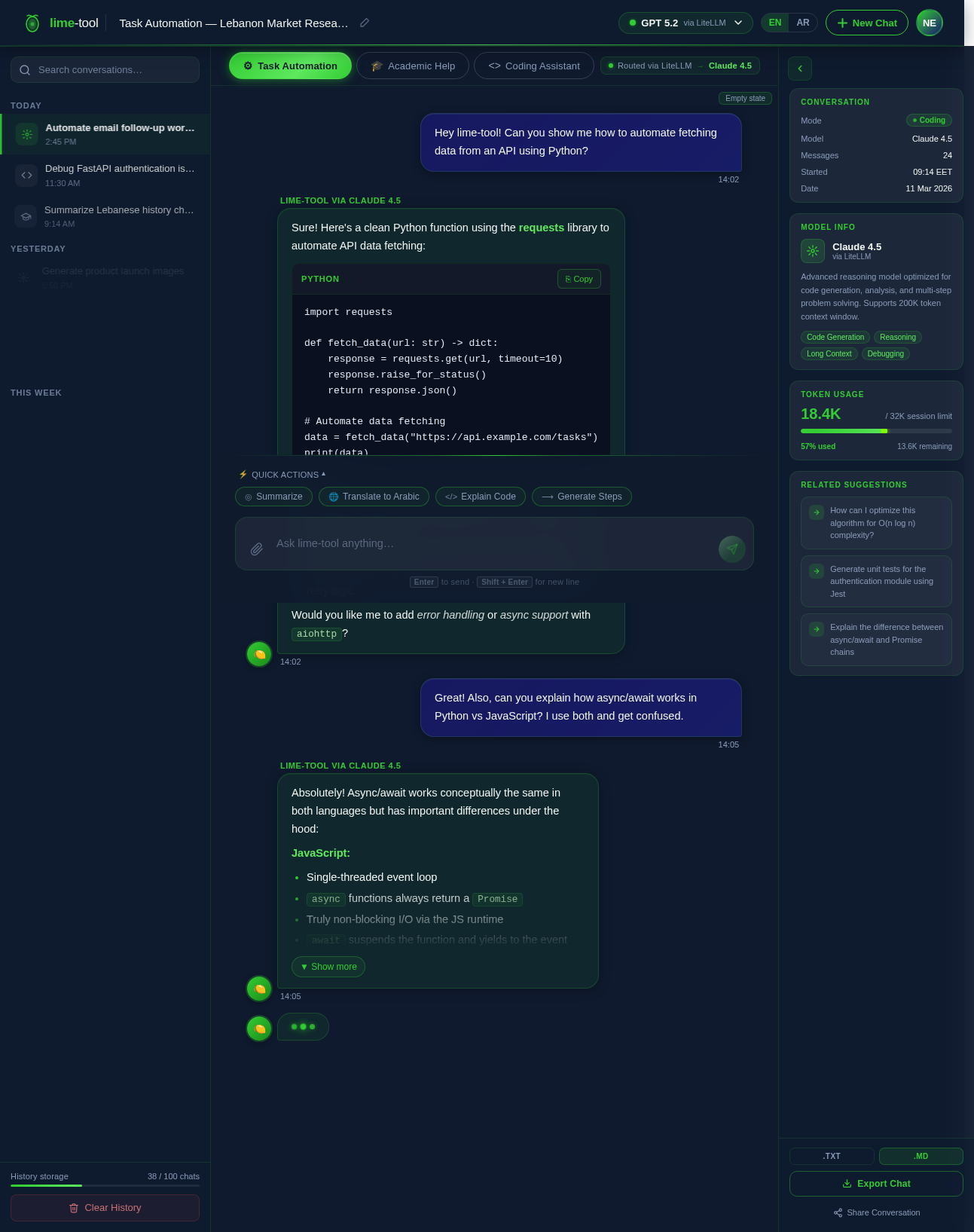974x1232 pixels.
Task: Click the Export Chat button
Action: coord(875,1183)
